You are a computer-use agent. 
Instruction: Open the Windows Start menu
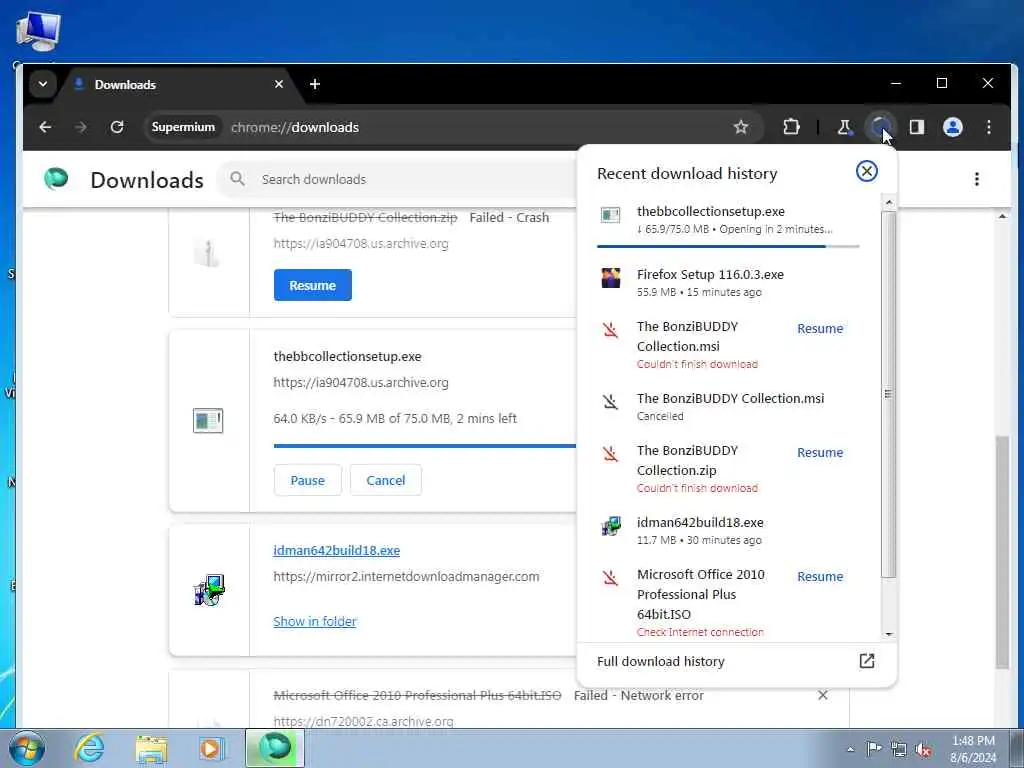[x=27, y=748]
